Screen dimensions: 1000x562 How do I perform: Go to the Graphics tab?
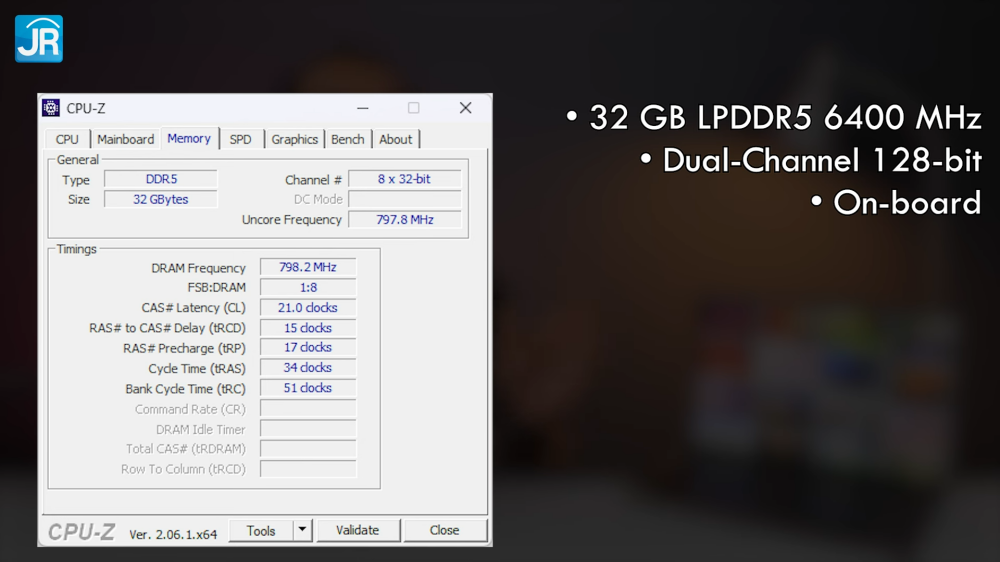(x=295, y=139)
